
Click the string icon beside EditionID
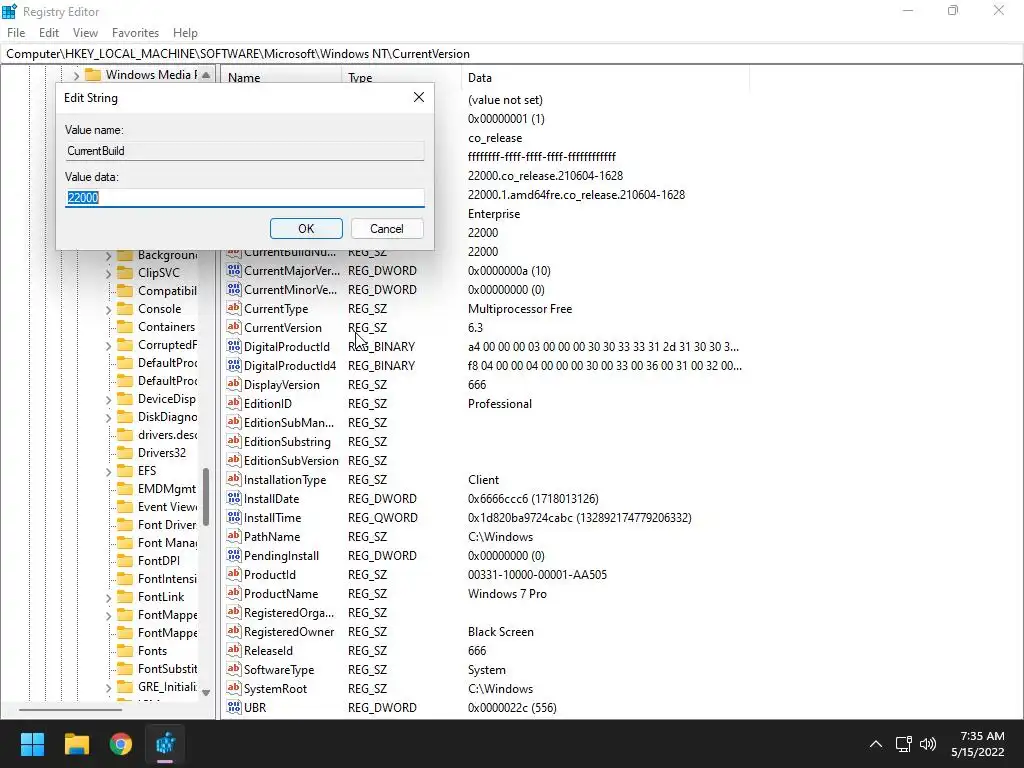tap(233, 404)
